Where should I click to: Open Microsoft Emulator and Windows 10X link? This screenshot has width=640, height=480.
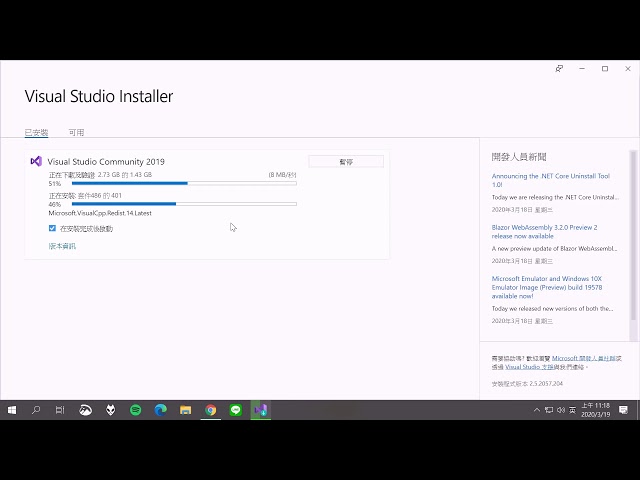[547, 287]
